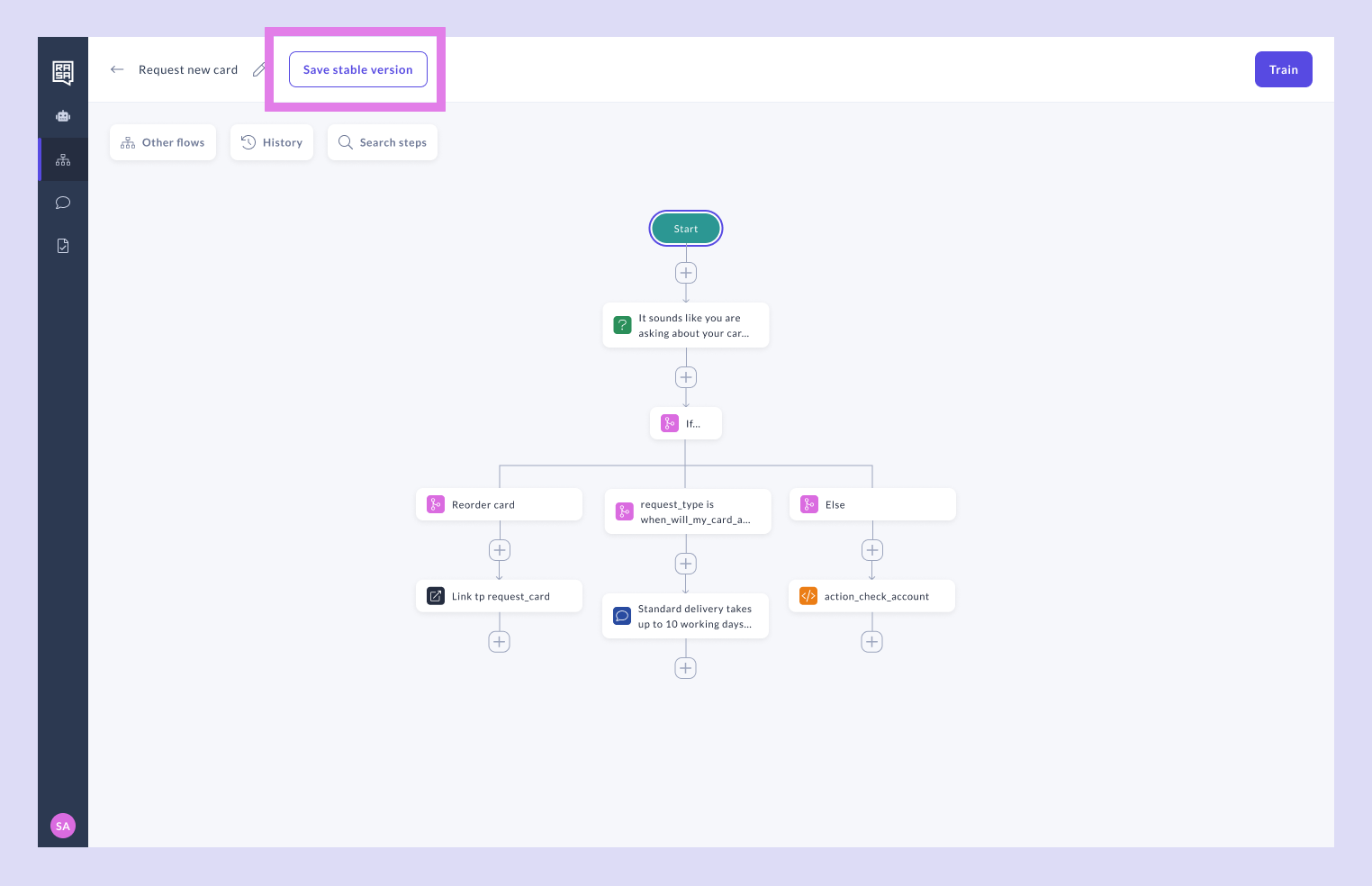Click the Search steps field
Screen dimensions: 1372x886
383,142
